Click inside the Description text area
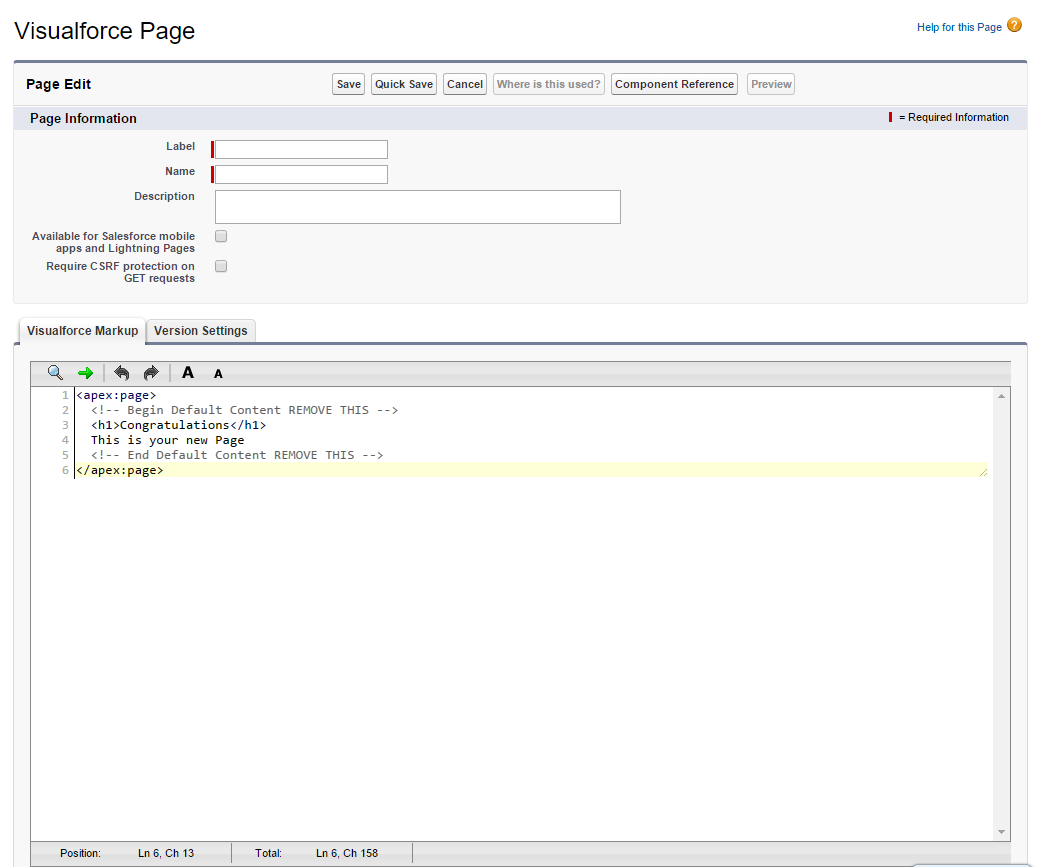Image resolution: width=1038 pixels, height=867 pixels. (417, 207)
